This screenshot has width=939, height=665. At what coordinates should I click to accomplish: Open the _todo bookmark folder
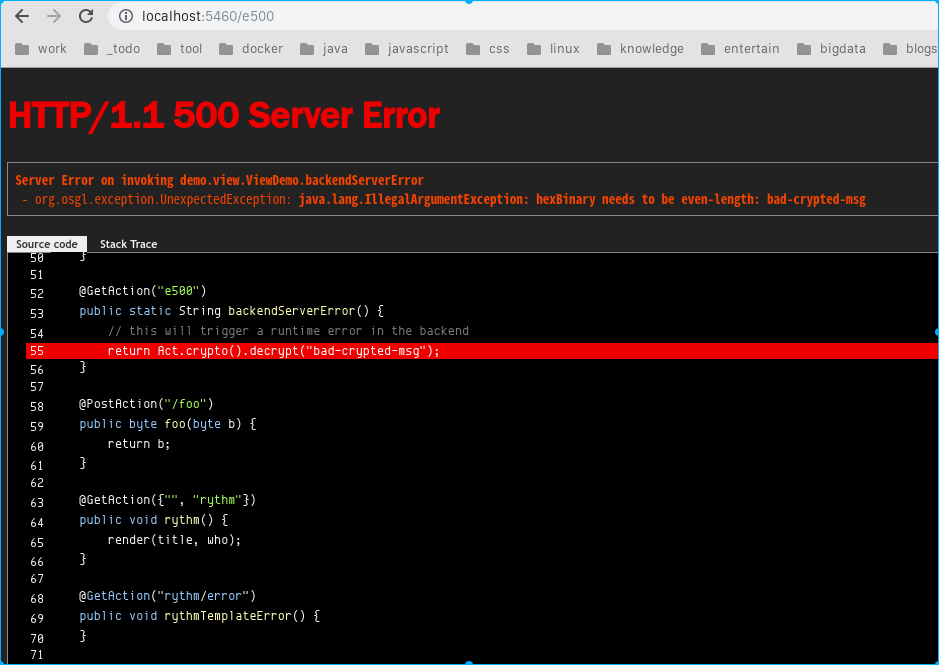(112, 48)
